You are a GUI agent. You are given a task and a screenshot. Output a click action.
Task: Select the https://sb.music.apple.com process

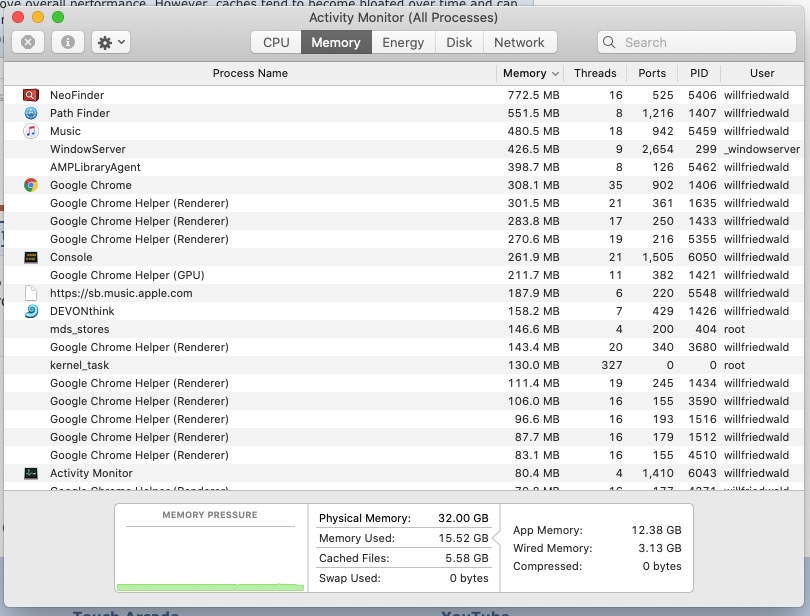pos(121,293)
